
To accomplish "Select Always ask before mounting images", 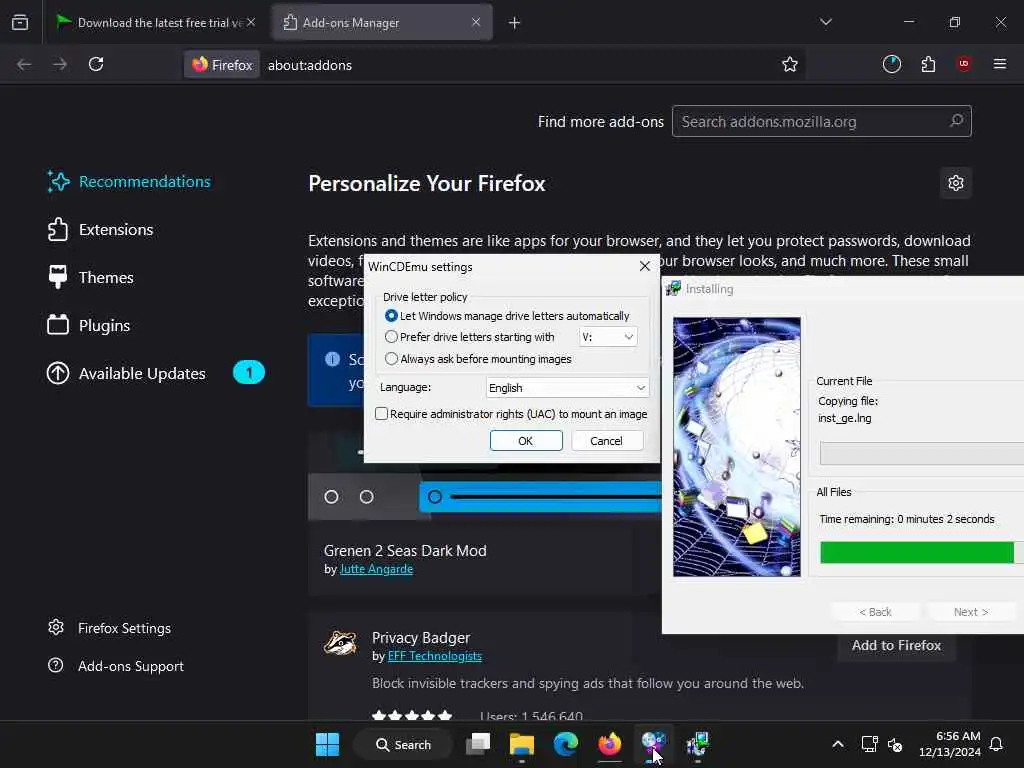I will [391, 359].
